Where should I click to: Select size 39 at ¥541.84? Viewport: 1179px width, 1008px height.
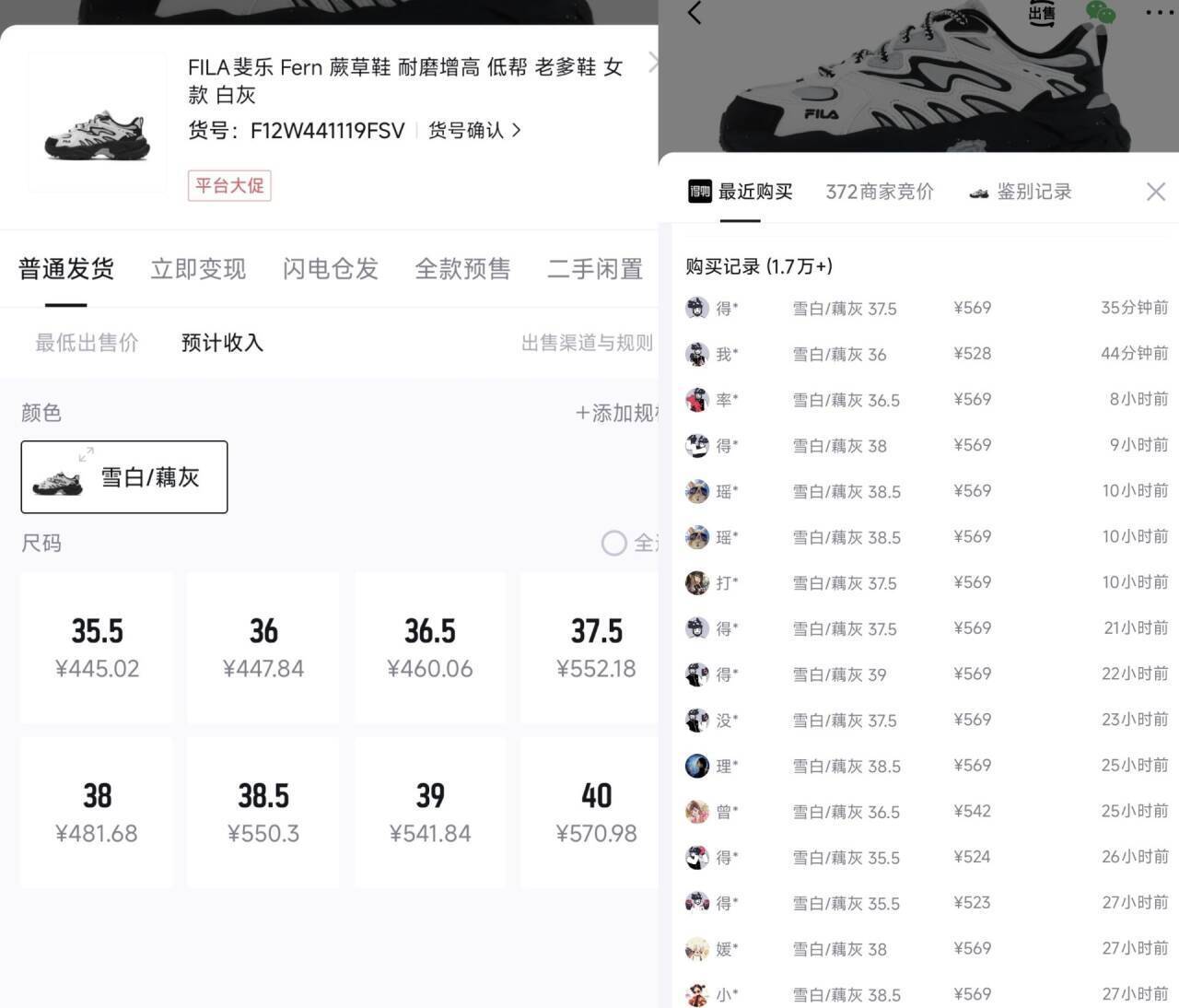pos(430,813)
